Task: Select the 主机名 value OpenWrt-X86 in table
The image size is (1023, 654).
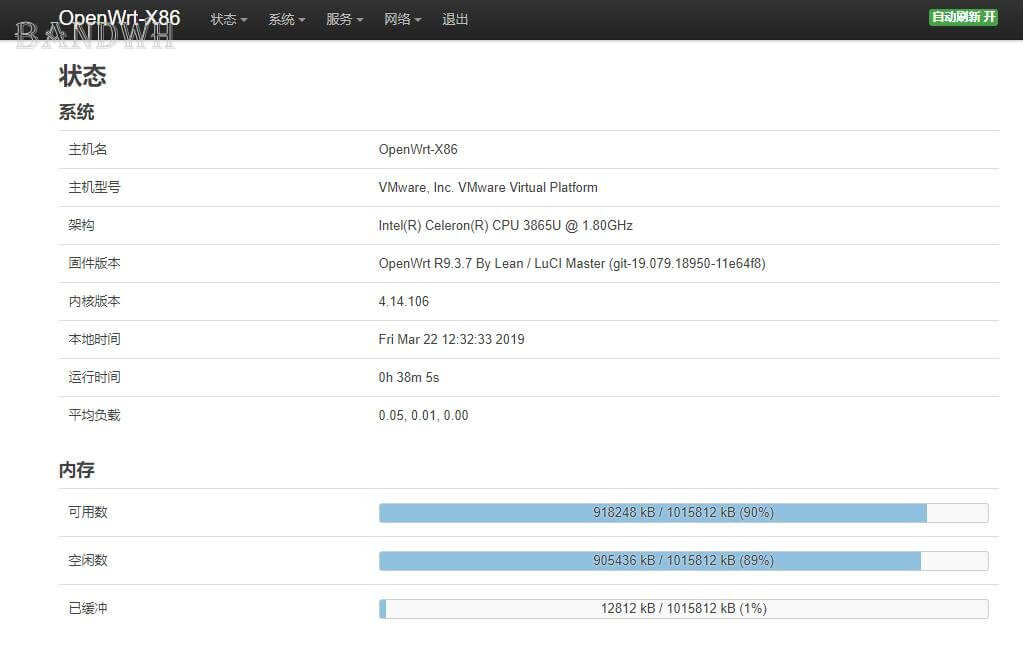Action: pyautogui.click(x=417, y=149)
